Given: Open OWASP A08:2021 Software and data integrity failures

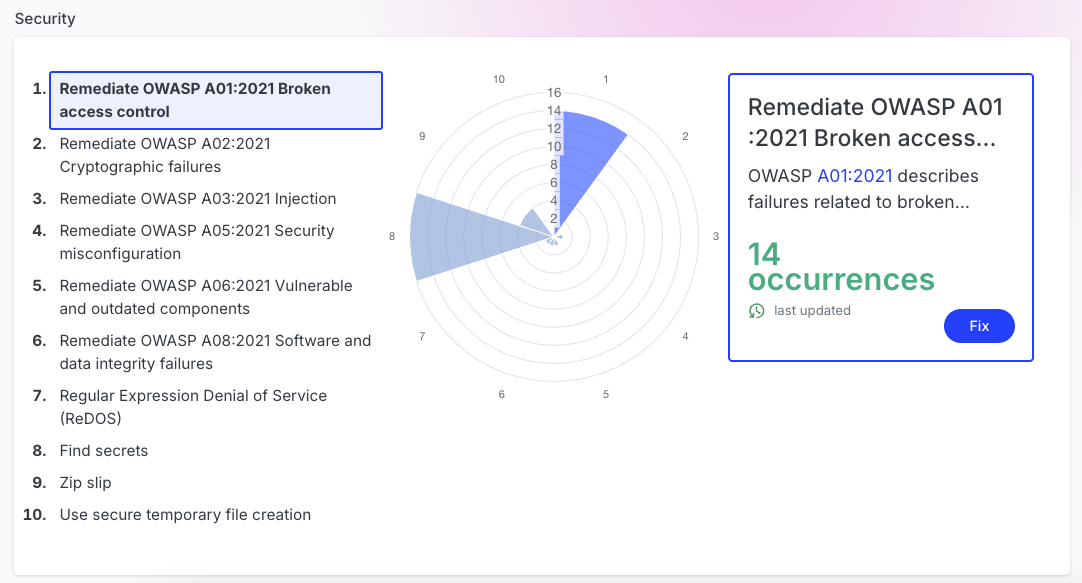Looking at the screenshot, I should coord(216,353).
